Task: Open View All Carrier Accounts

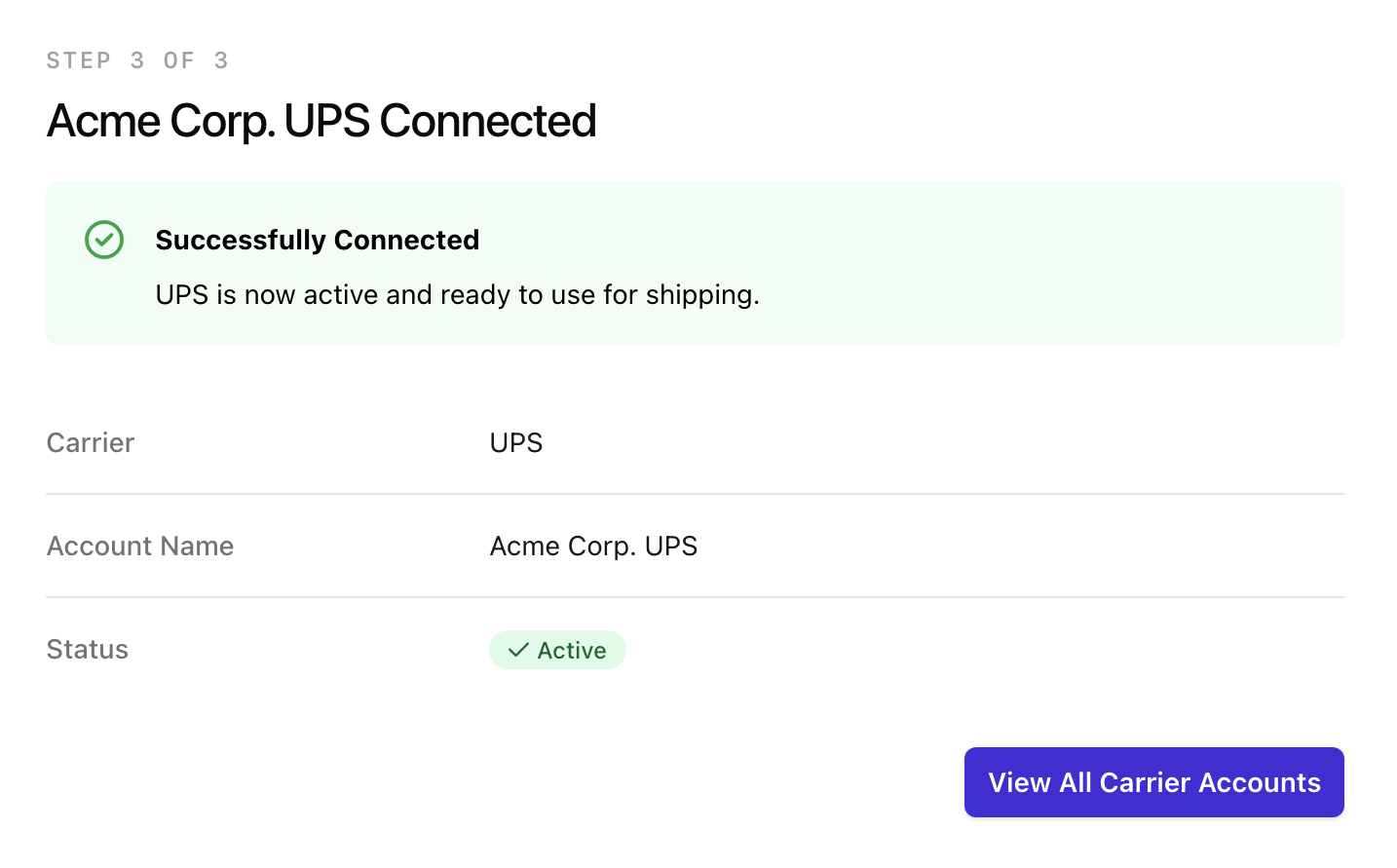Action: 1153,782
